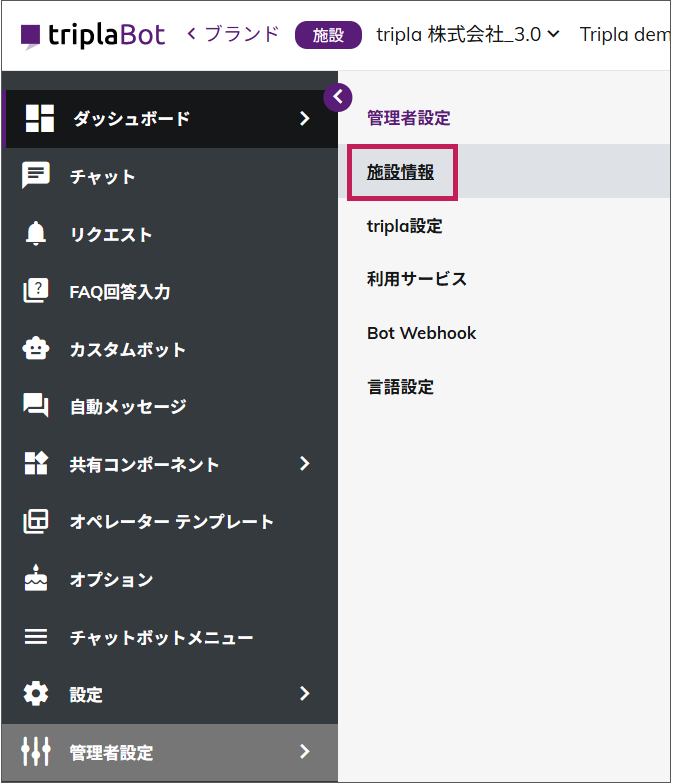Click the operator template layout icon
This screenshot has height=784, width=673.
(x=36, y=521)
